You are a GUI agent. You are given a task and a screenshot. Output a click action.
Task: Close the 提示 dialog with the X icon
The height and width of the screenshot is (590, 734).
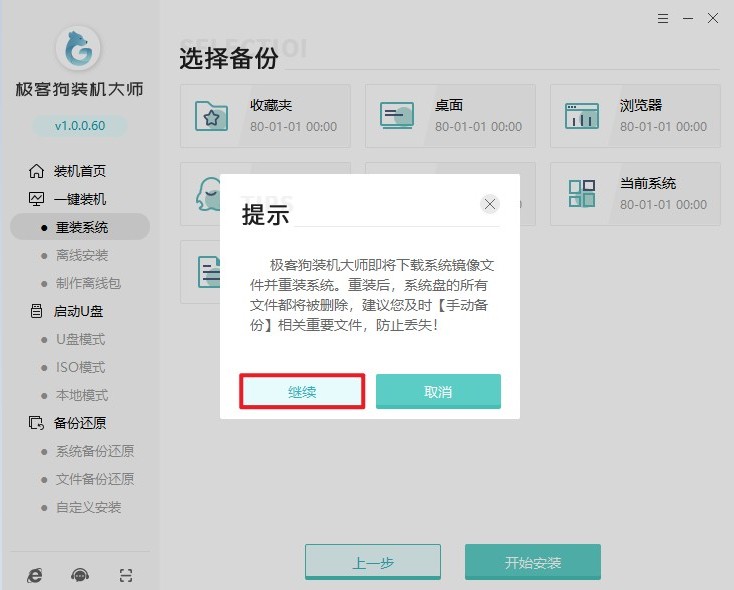tap(490, 204)
